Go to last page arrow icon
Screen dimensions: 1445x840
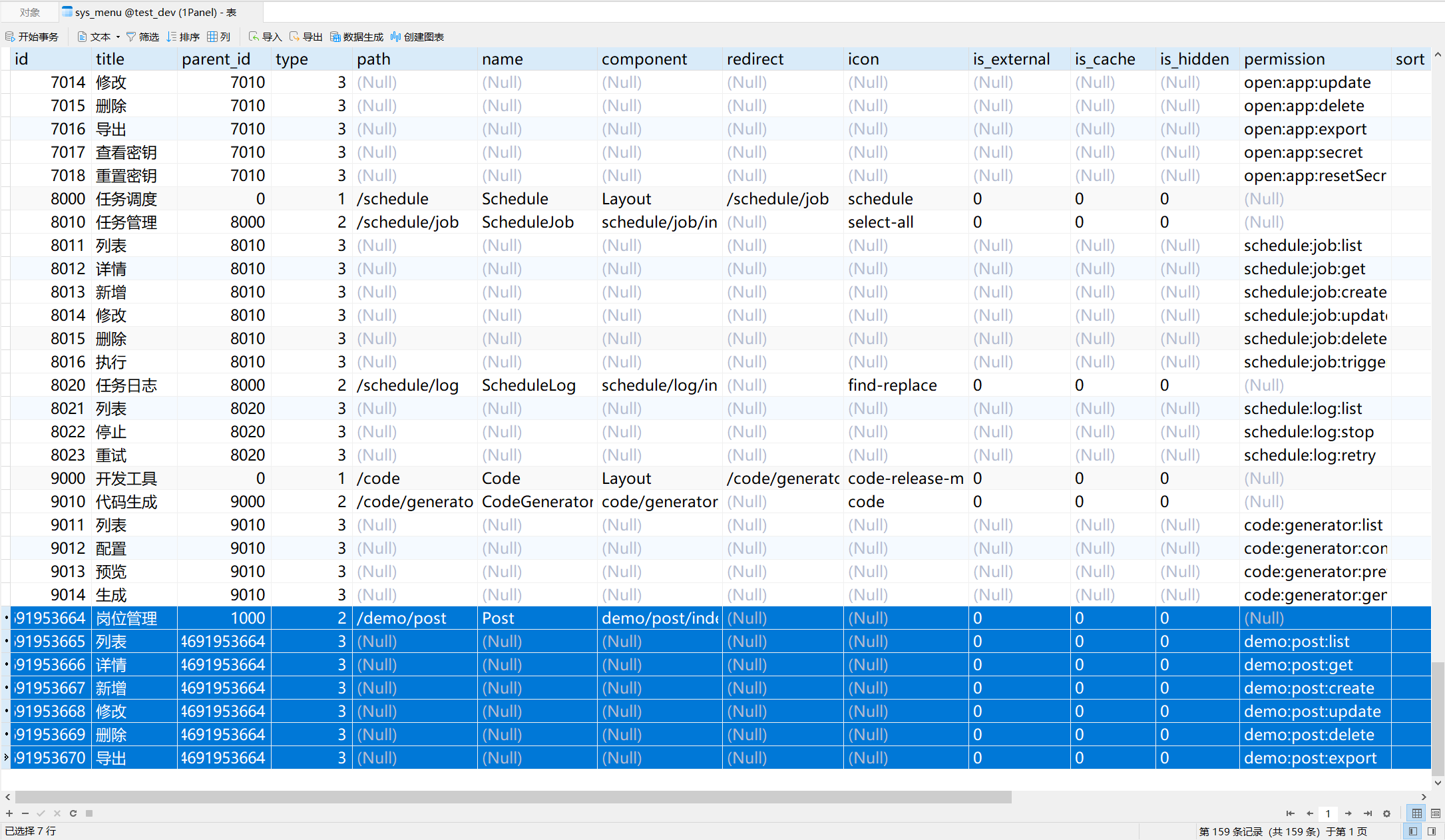(1368, 813)
